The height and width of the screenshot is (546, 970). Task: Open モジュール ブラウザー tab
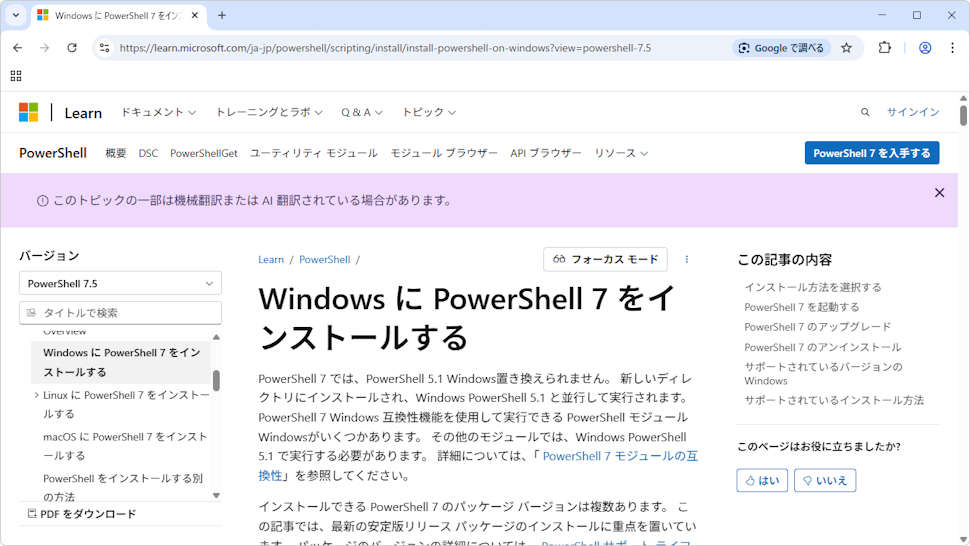coord(444,153)
